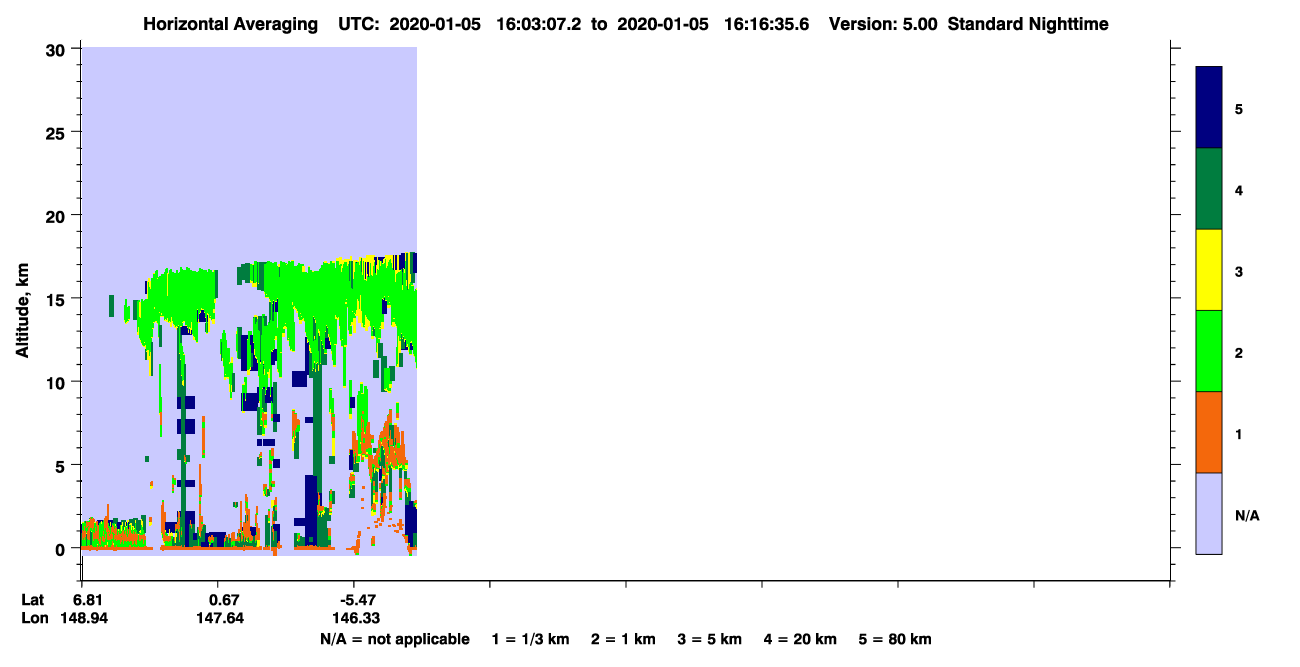Click the colorbar label 'N/A'
Viewport: 1300px width, 667px height.
click(x=1247, y=515)
